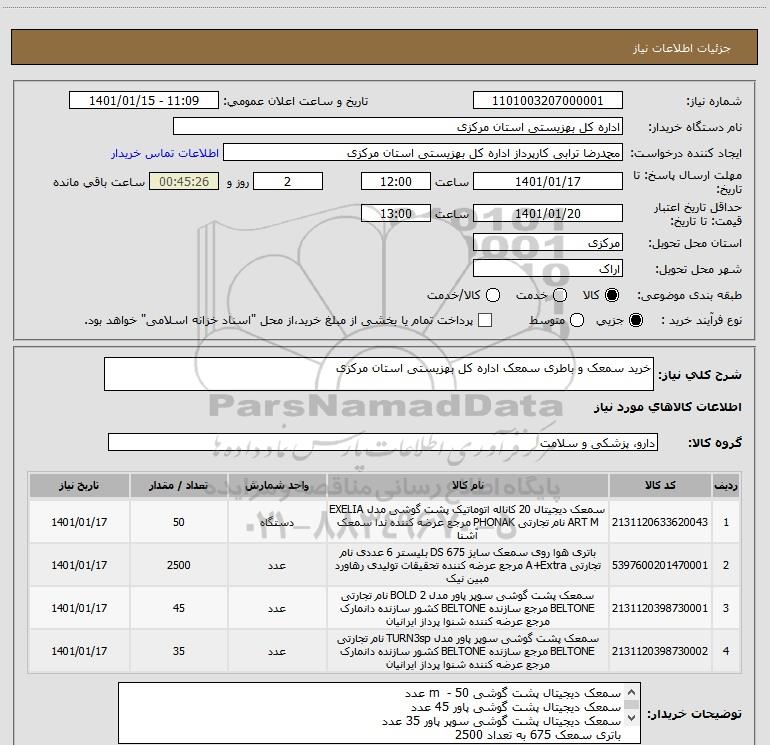Click the delivery province field مرکزی
The height and width of the screenshot is (745, 770).
point(548,242)
